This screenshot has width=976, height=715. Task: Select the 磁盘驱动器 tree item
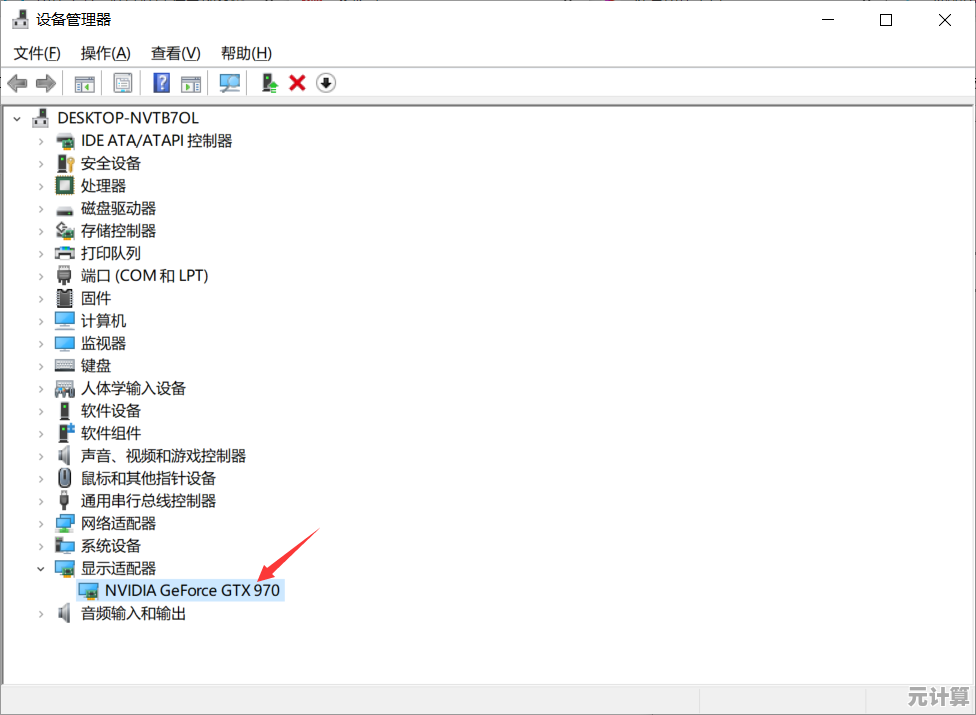(x=118, y=208)
